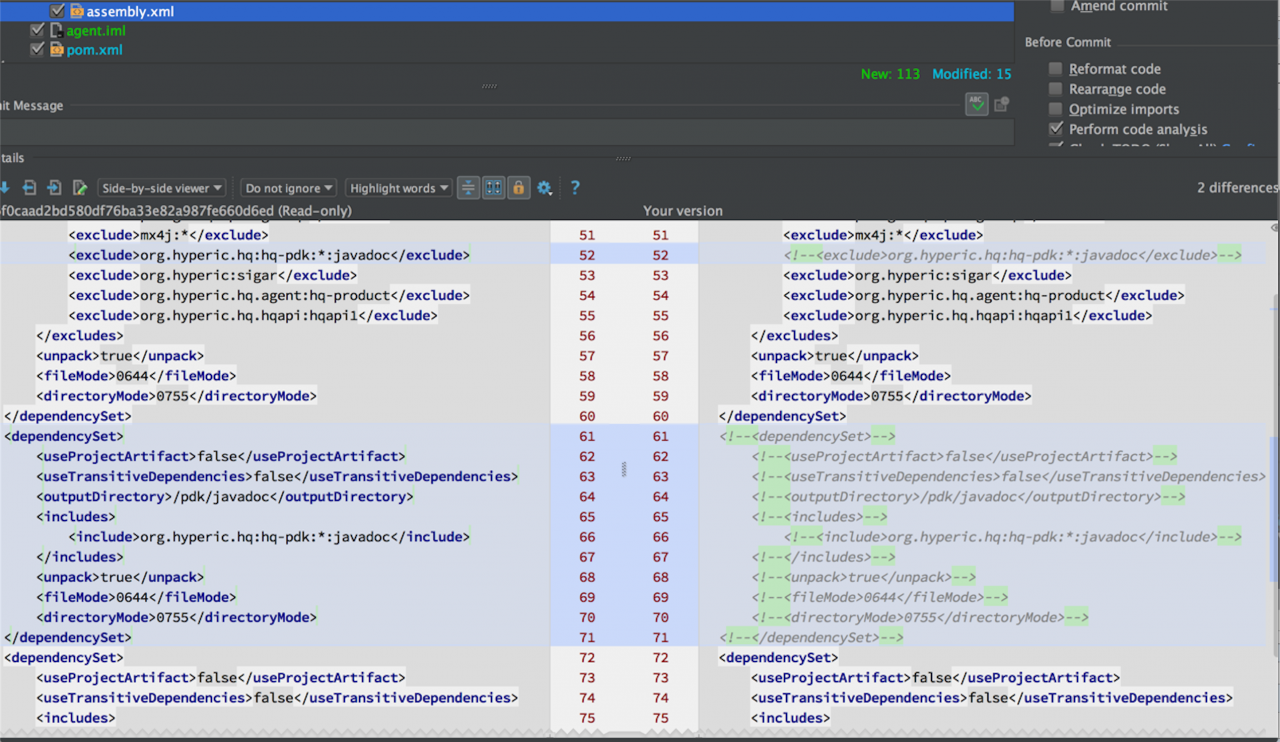
Task: Uncheck Perform code analysis option
Action: pyautogui.click(x=1056, y=129)
